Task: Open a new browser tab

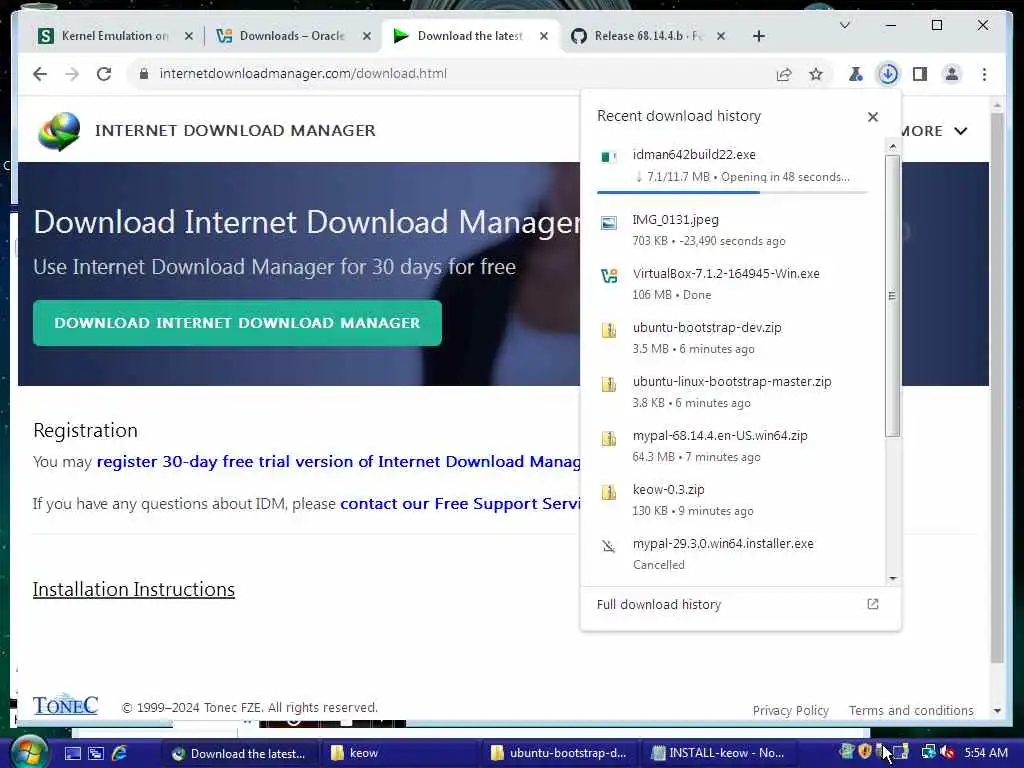Action: point(758,36)
